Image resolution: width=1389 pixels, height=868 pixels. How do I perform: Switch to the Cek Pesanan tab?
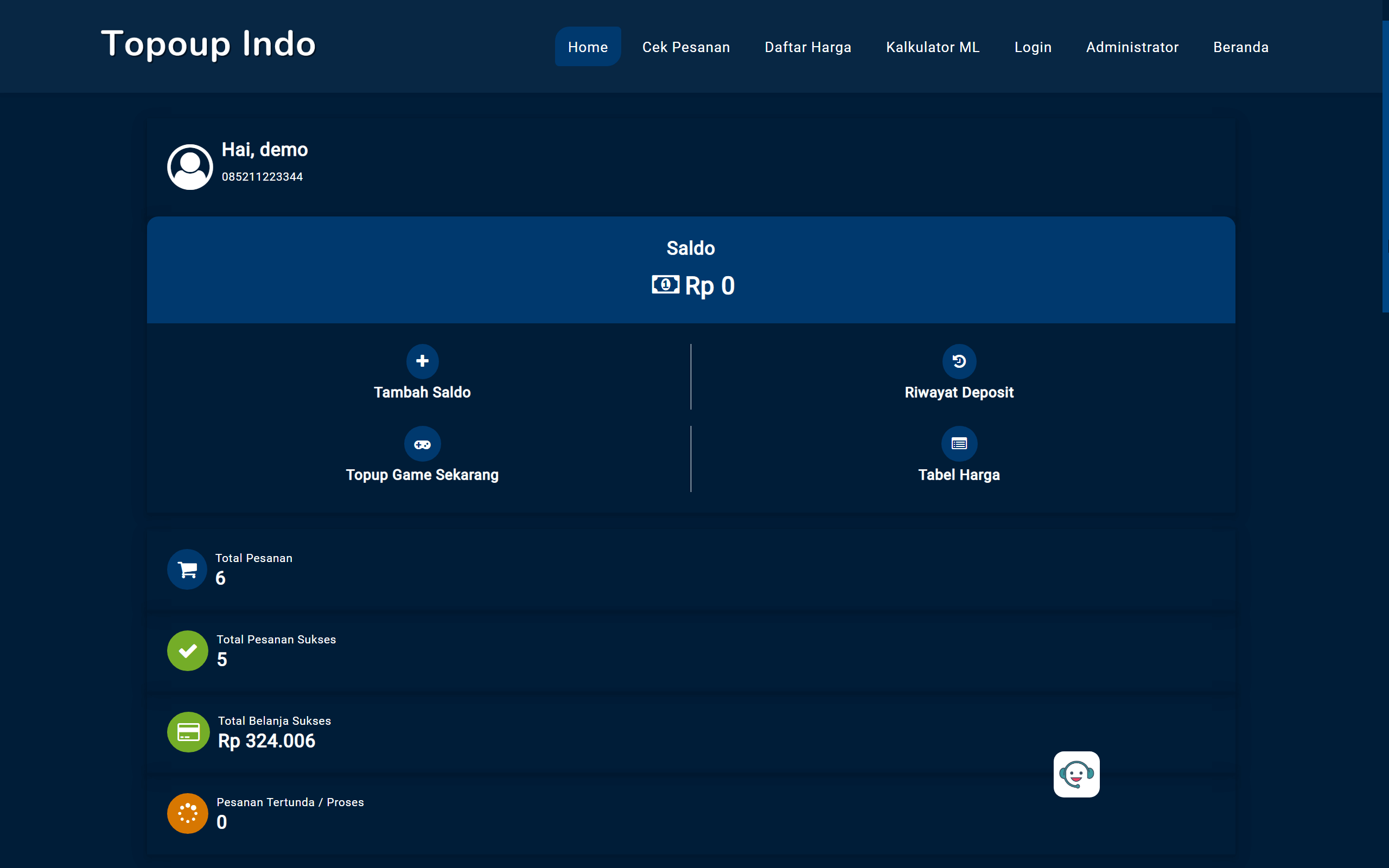click(686, 47)
